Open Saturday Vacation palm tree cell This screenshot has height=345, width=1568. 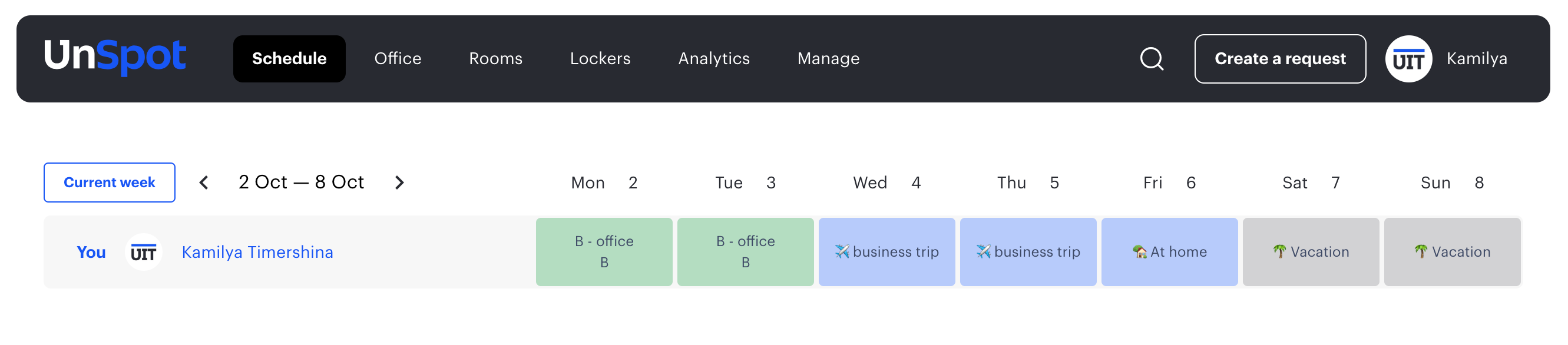point(1311,252)
